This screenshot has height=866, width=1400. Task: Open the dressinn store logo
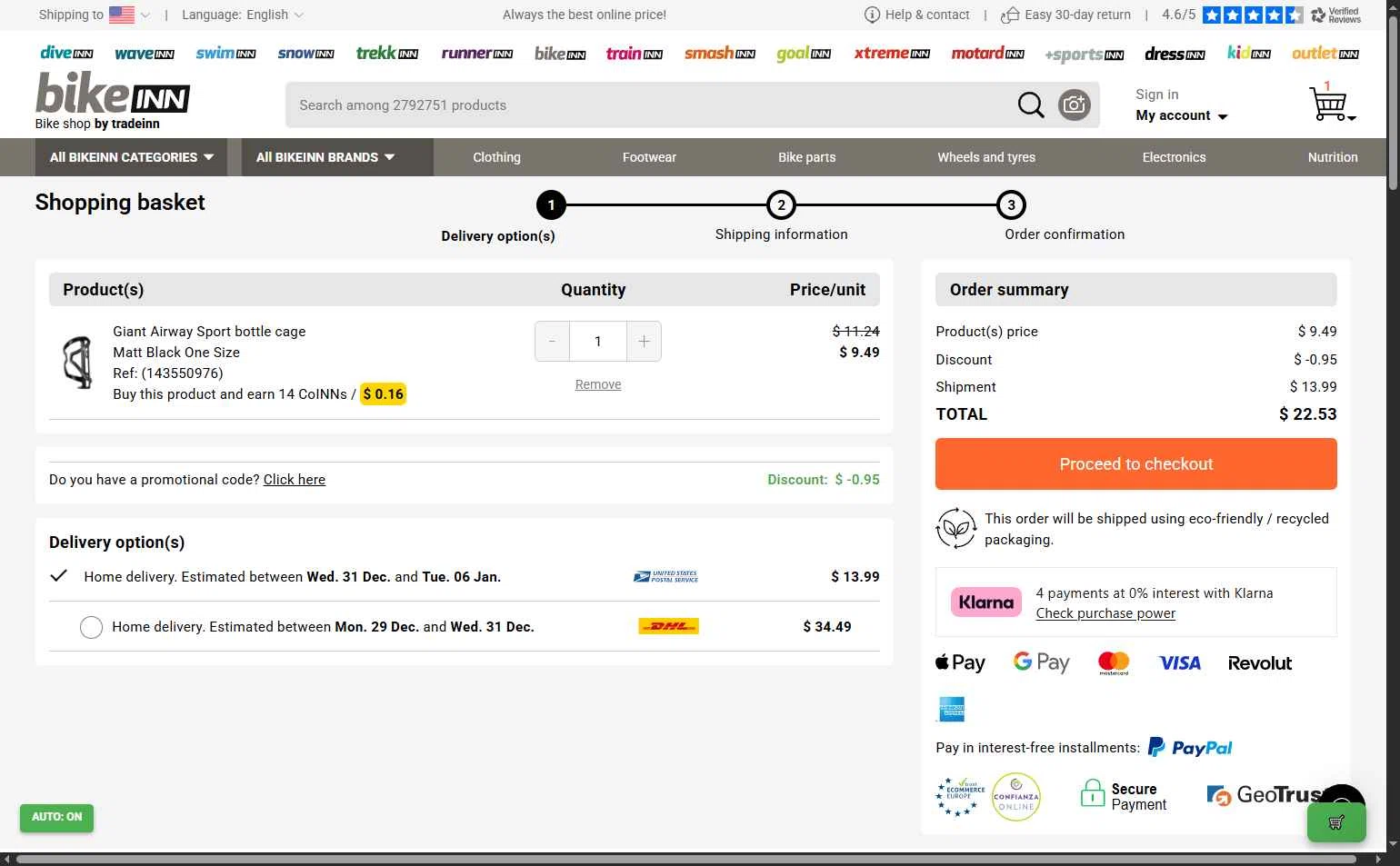[1175, 55]
